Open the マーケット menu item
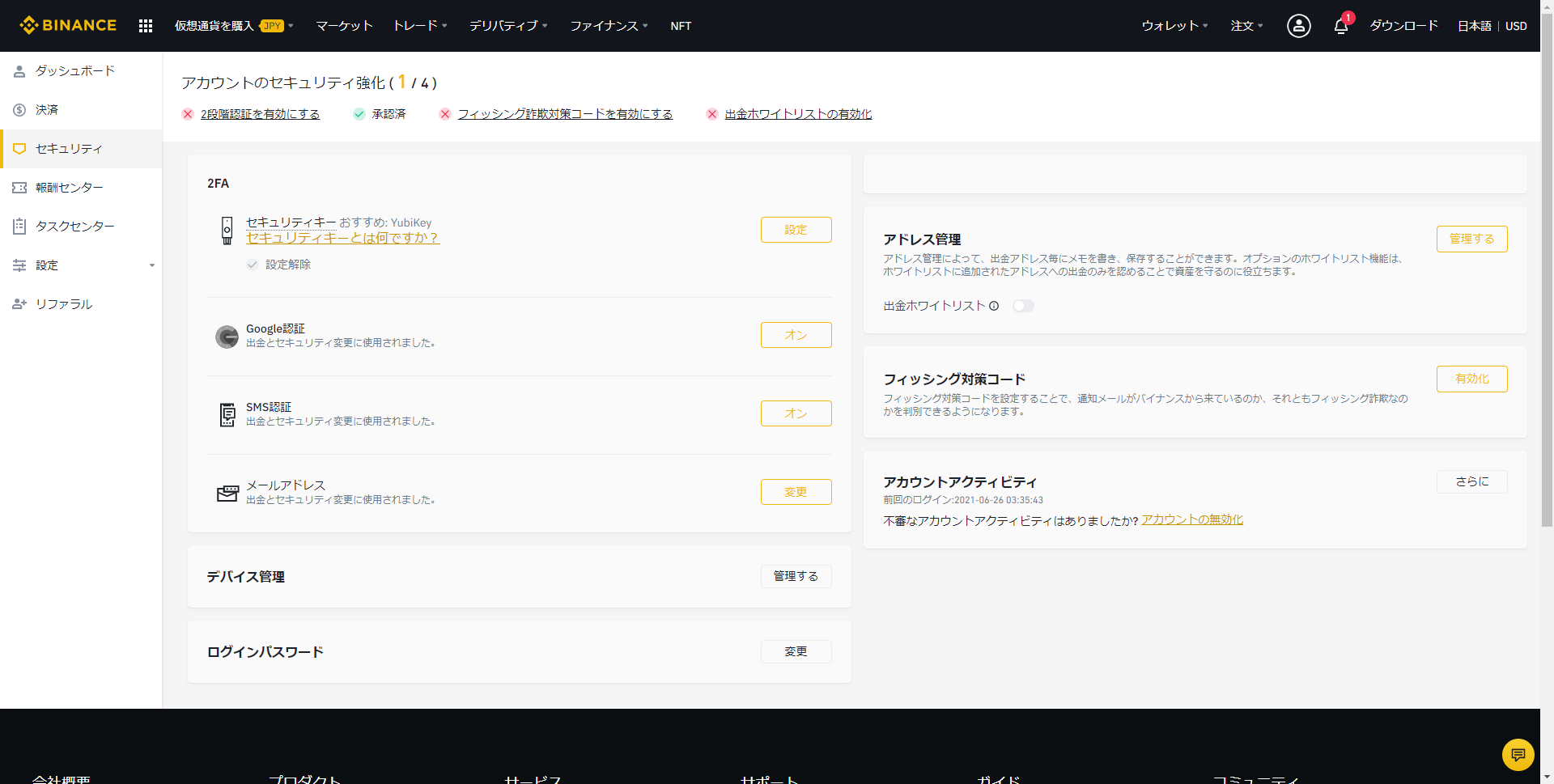This screenshot has width=1554, height=784. [x=344, y=26]
